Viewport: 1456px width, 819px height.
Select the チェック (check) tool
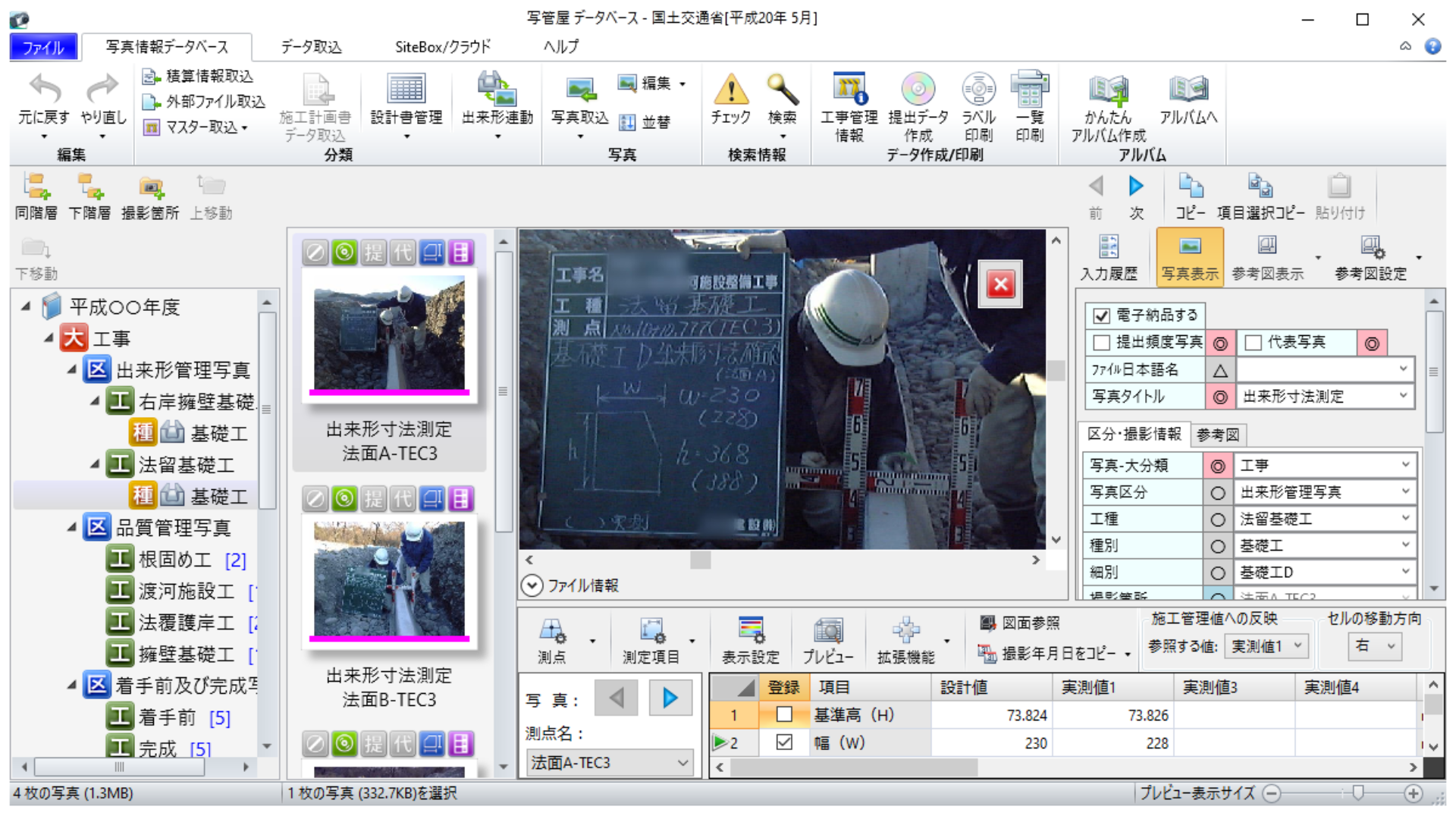point(730,106)
